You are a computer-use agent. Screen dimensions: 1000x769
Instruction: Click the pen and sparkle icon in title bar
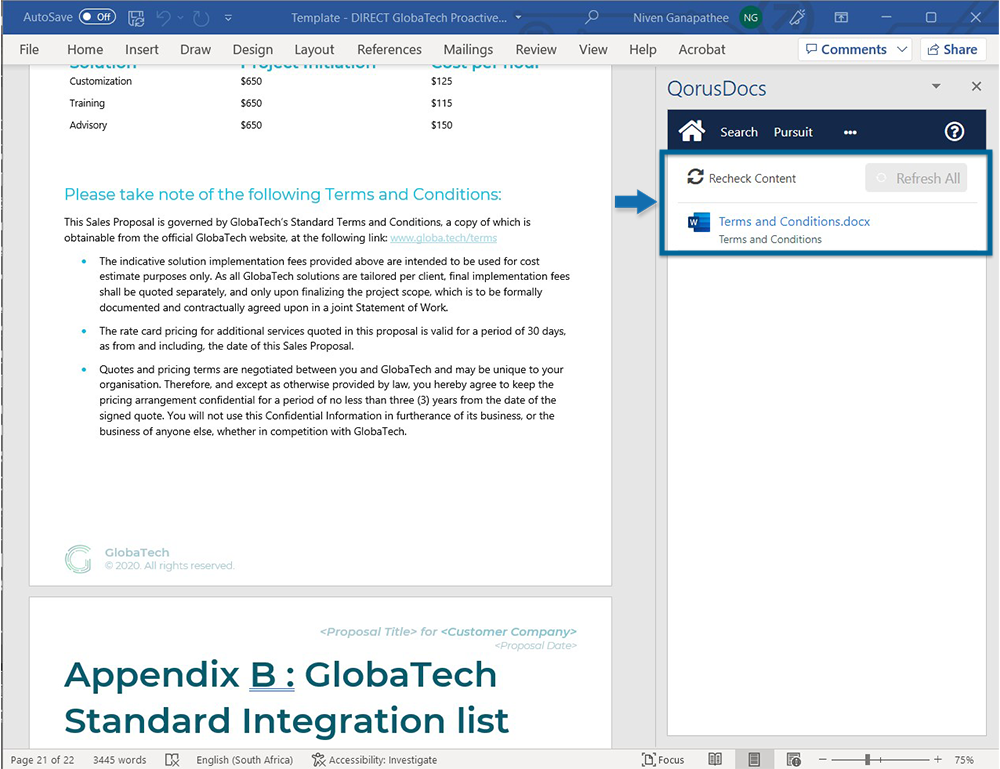[x=797, y=17]
